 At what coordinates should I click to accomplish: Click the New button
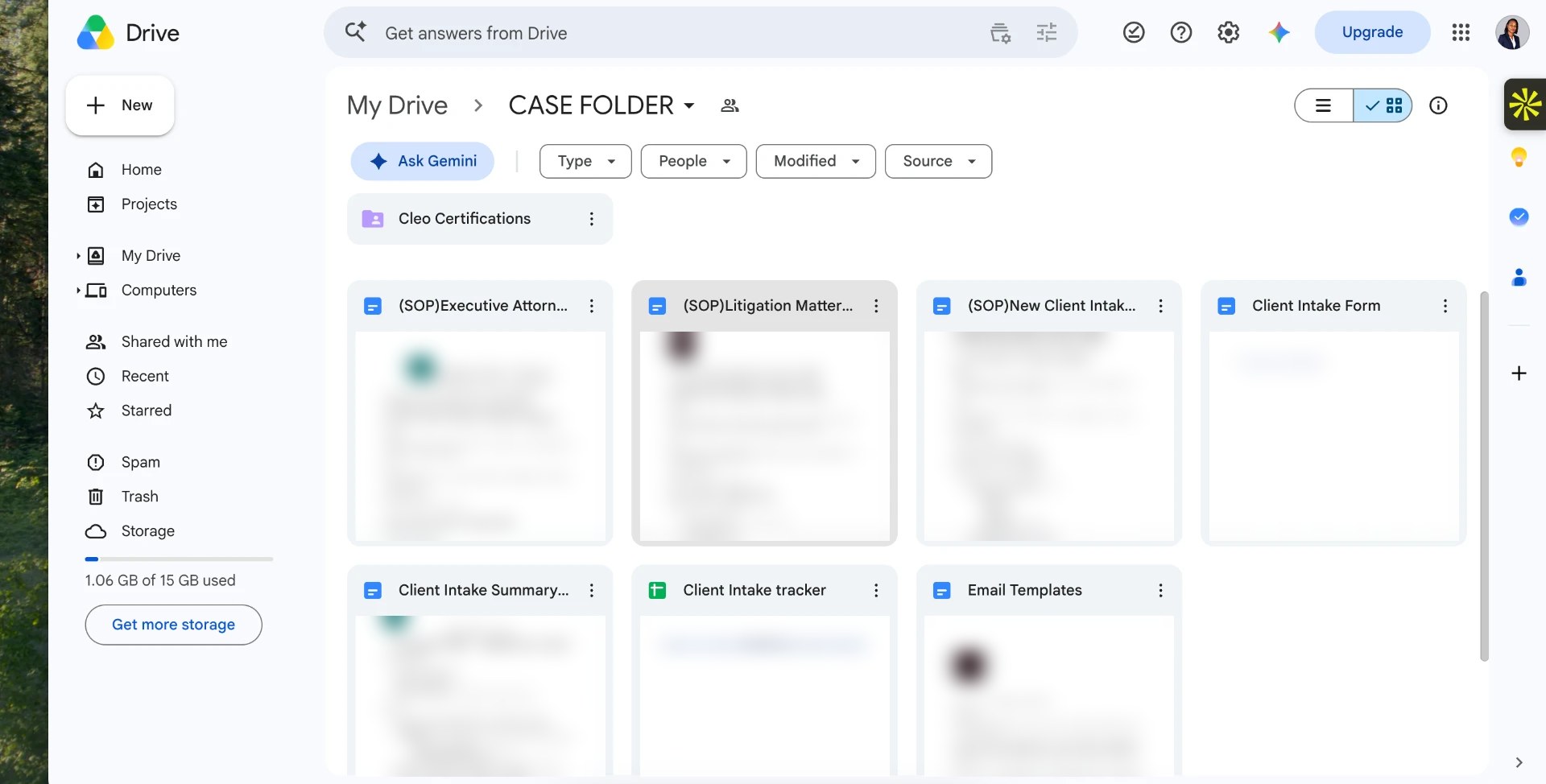(120, 105)
